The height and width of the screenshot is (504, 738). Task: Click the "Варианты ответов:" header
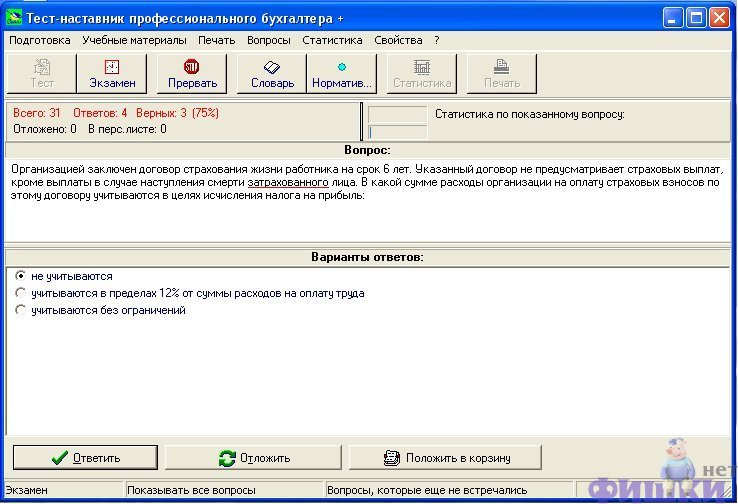[367, 257]
